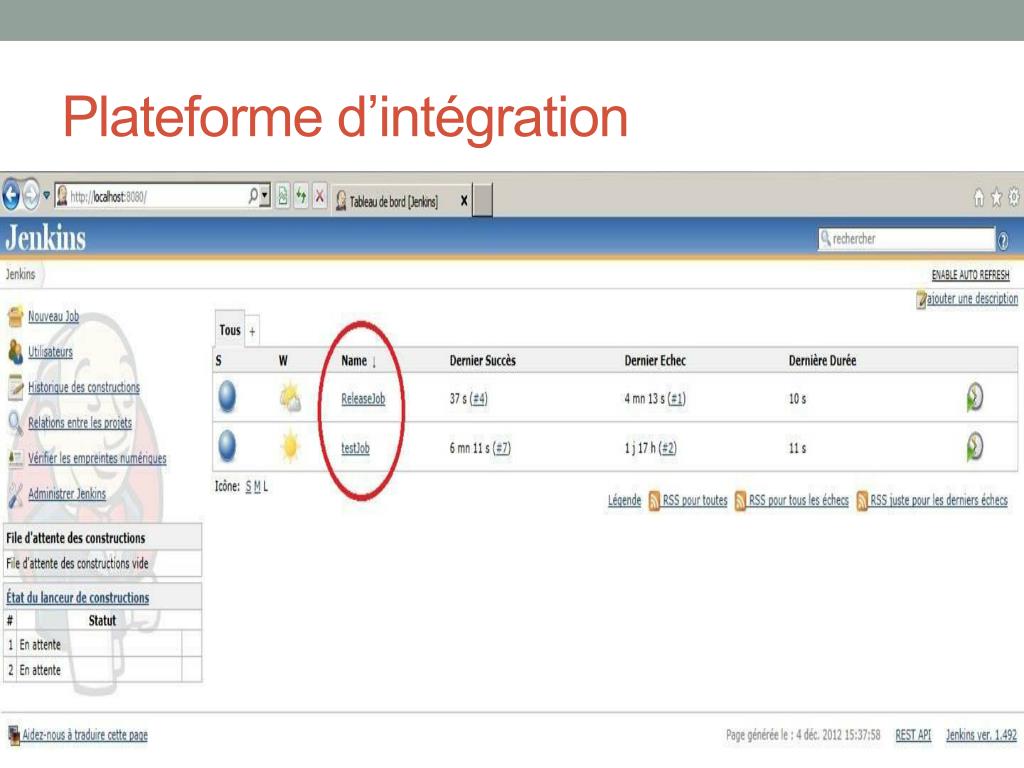Click the ReleaseJob blue status ball
Viewport: 1024px width, 768px height.
click(227, 396)
